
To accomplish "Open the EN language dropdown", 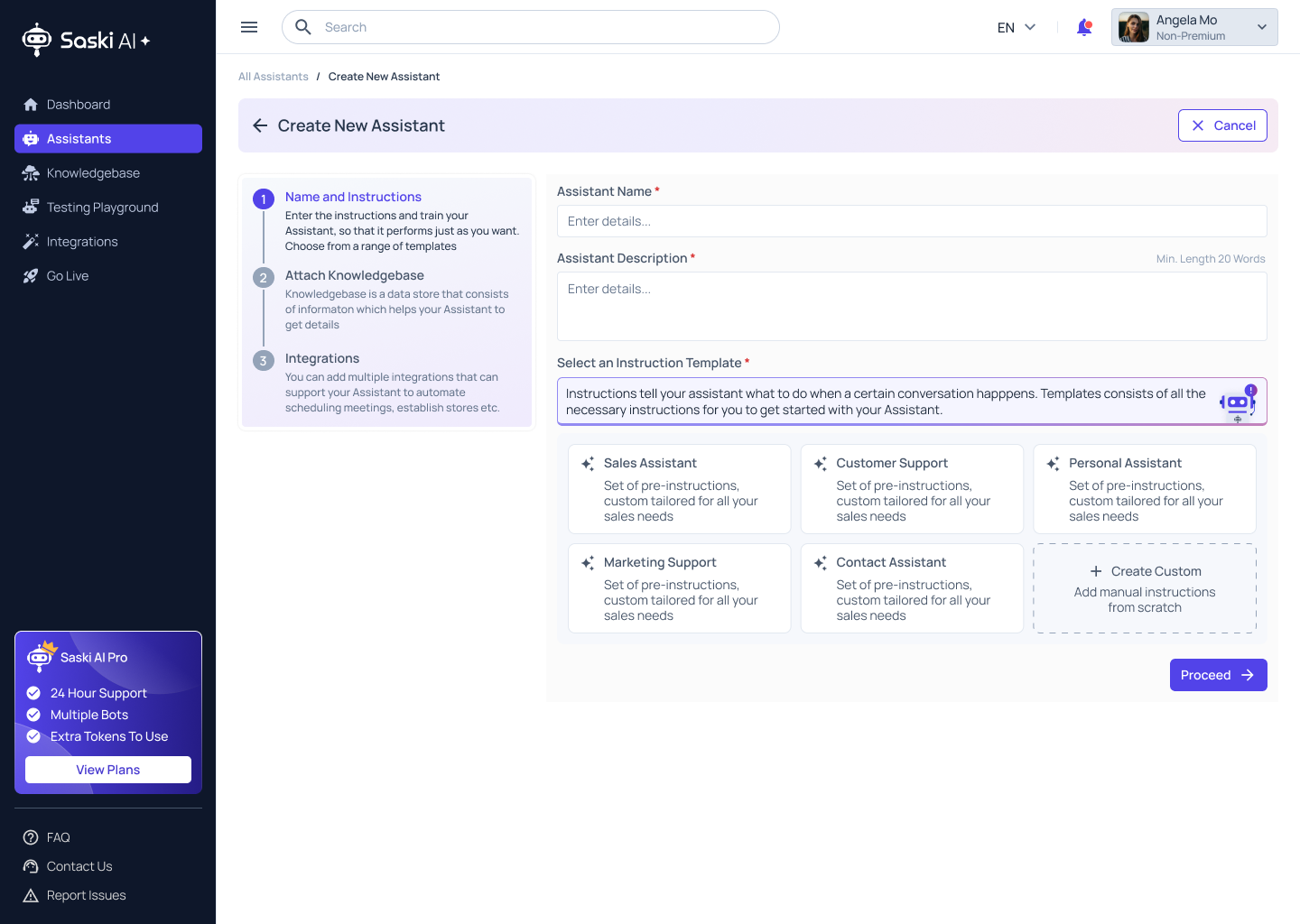I will (x=1016, y=27).
